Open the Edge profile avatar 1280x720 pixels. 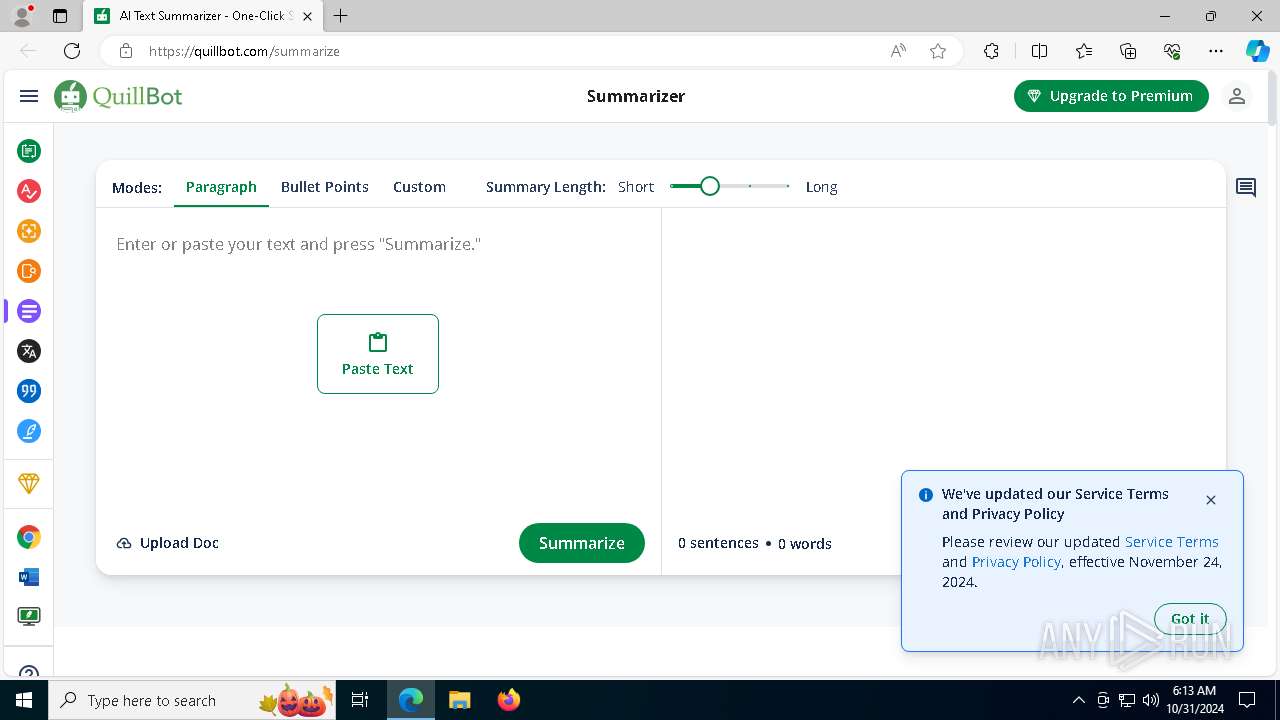click(22, 16)
